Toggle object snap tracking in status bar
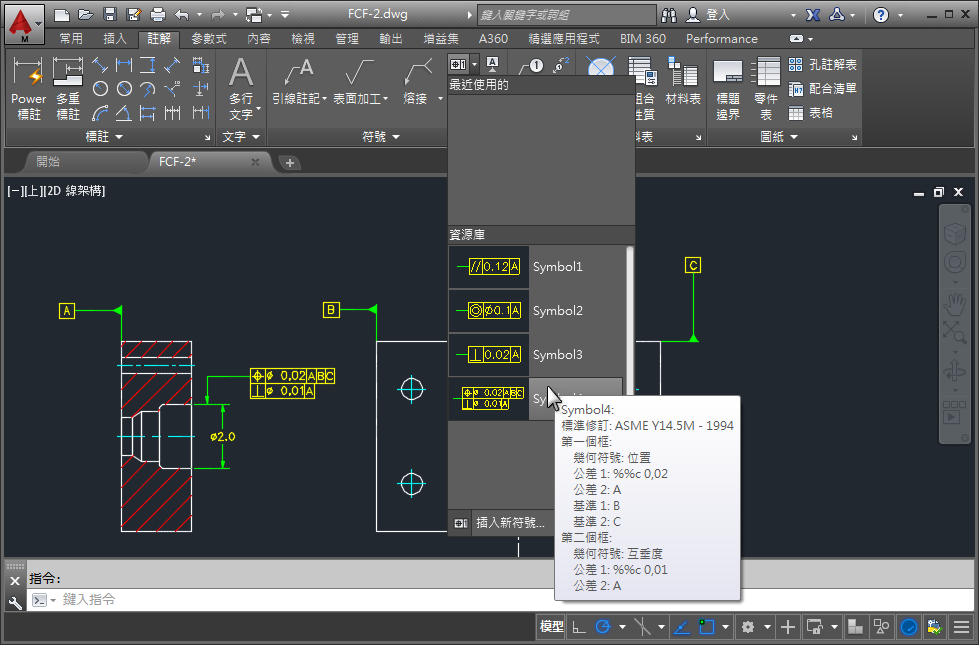The width and height of the screenshot is (979, 645). 681,626
